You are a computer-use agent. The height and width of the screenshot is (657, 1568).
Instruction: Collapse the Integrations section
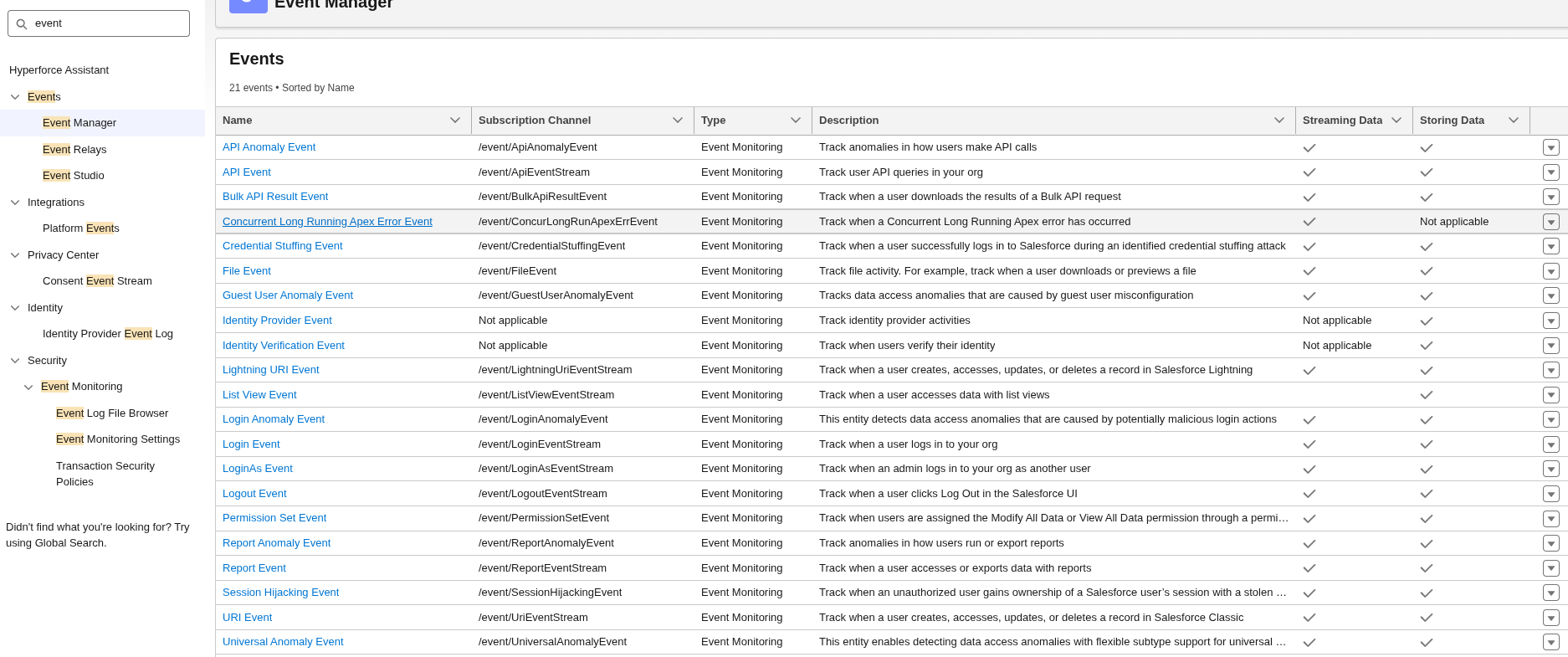click(15, 203)
